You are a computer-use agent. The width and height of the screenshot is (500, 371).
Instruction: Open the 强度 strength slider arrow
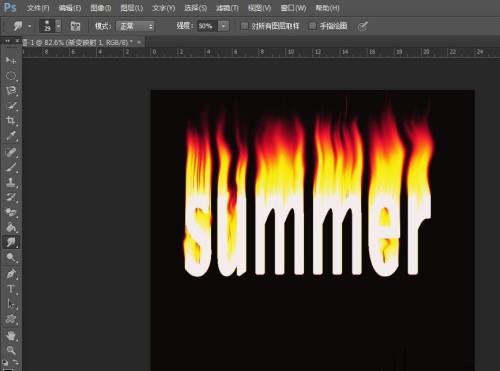223,26
